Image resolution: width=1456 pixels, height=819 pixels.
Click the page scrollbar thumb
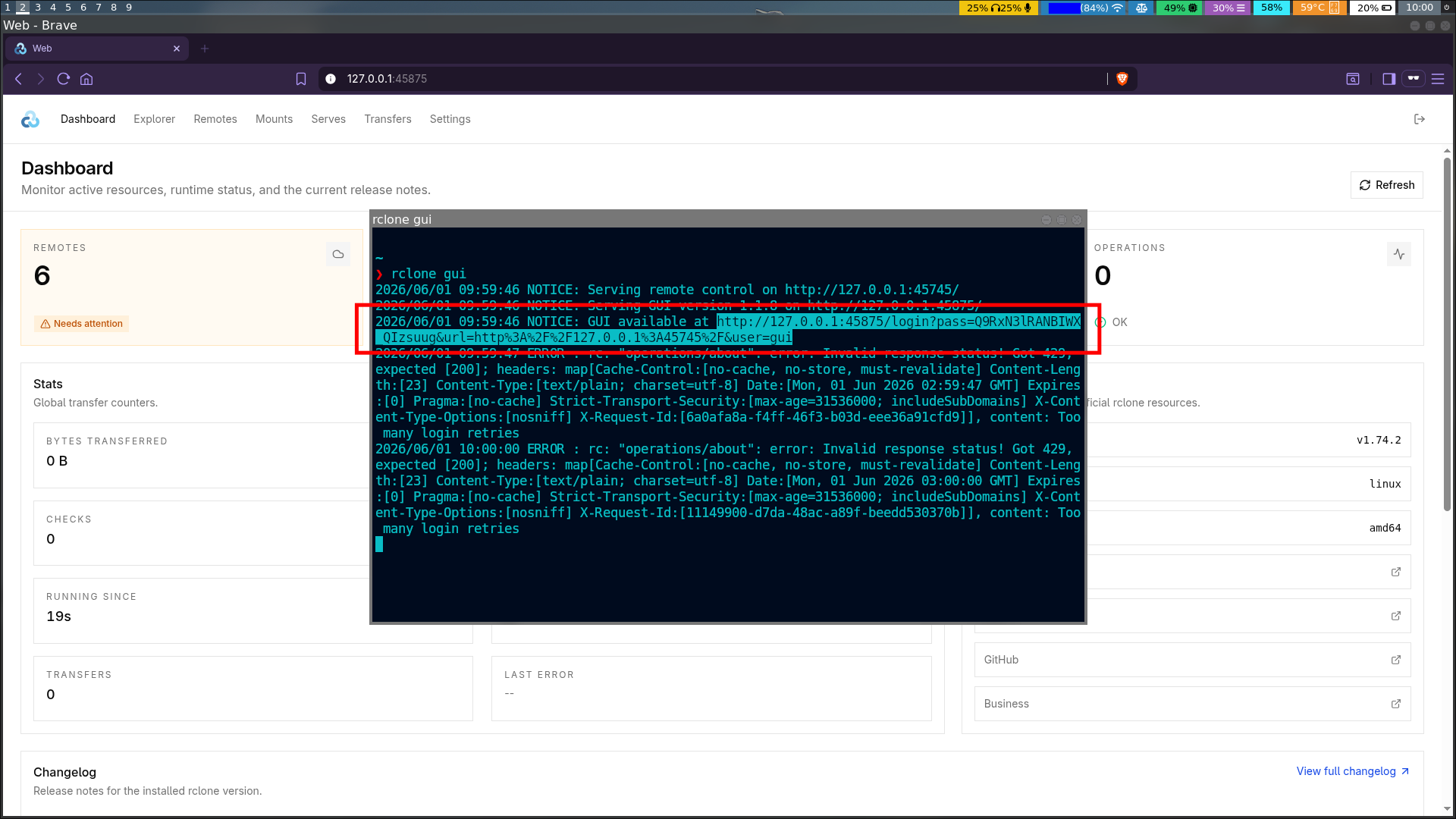(1447, 334)
